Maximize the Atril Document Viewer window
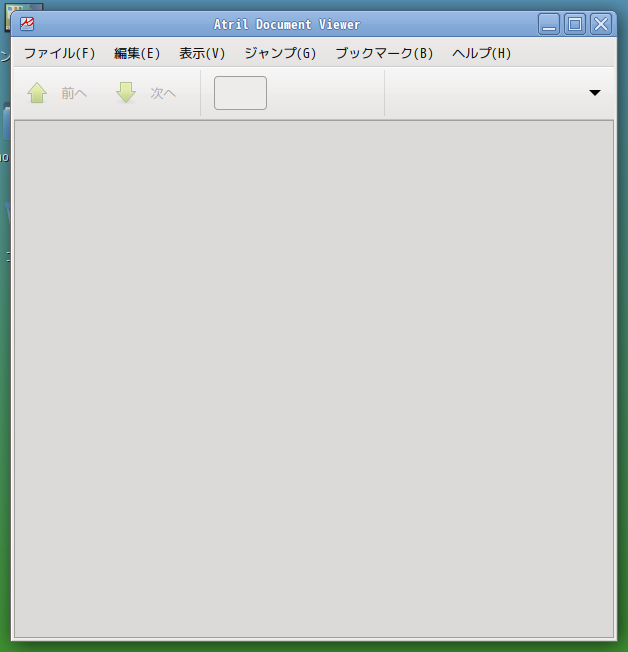 pyautogui.click(x=575, y=24)
